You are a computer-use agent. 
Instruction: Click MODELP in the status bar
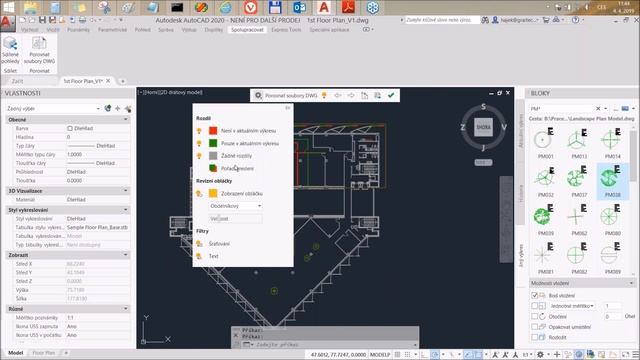[x=380, y=355]
